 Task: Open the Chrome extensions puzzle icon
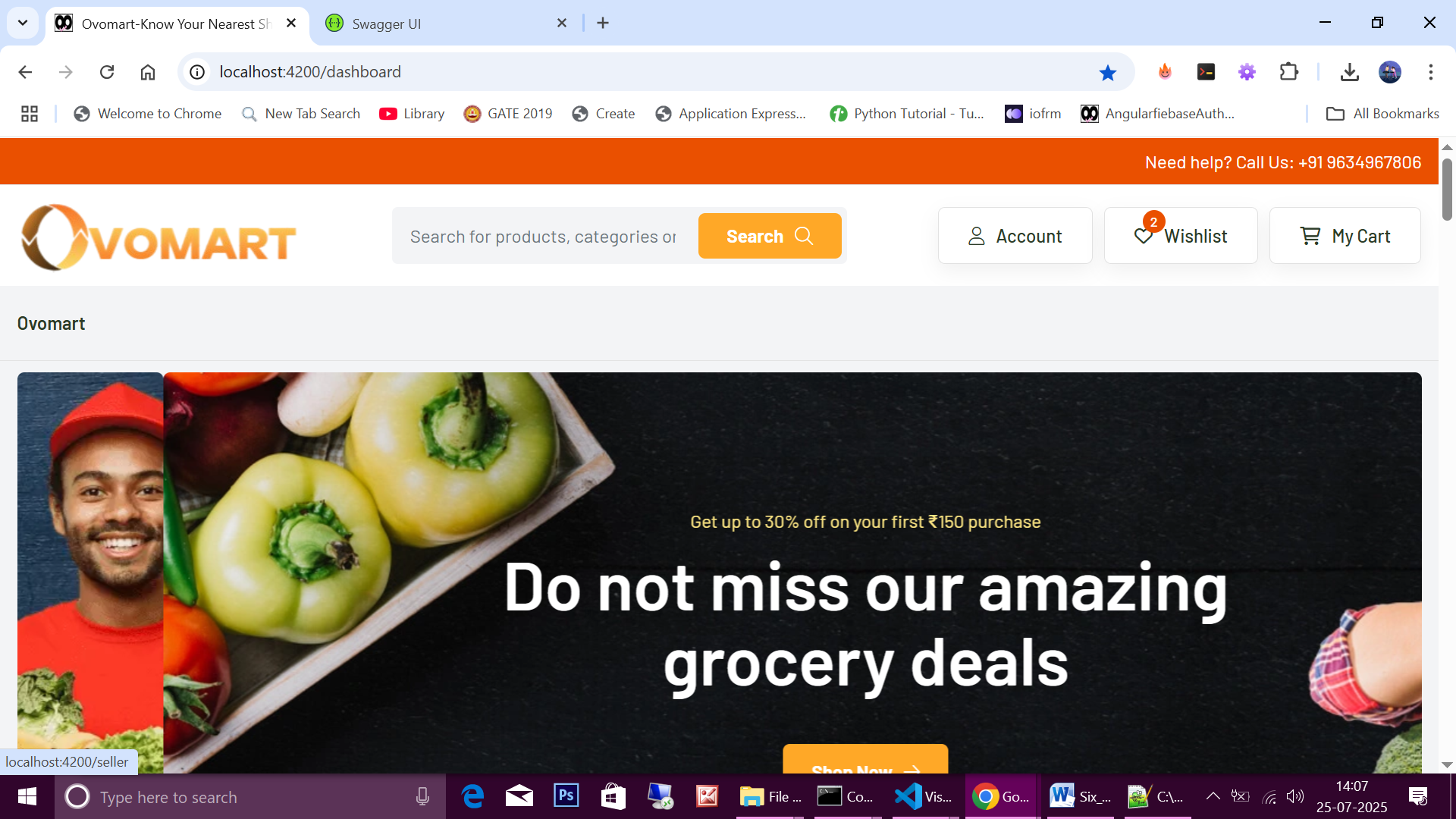pyautogui.click(x=1288, y=72)
